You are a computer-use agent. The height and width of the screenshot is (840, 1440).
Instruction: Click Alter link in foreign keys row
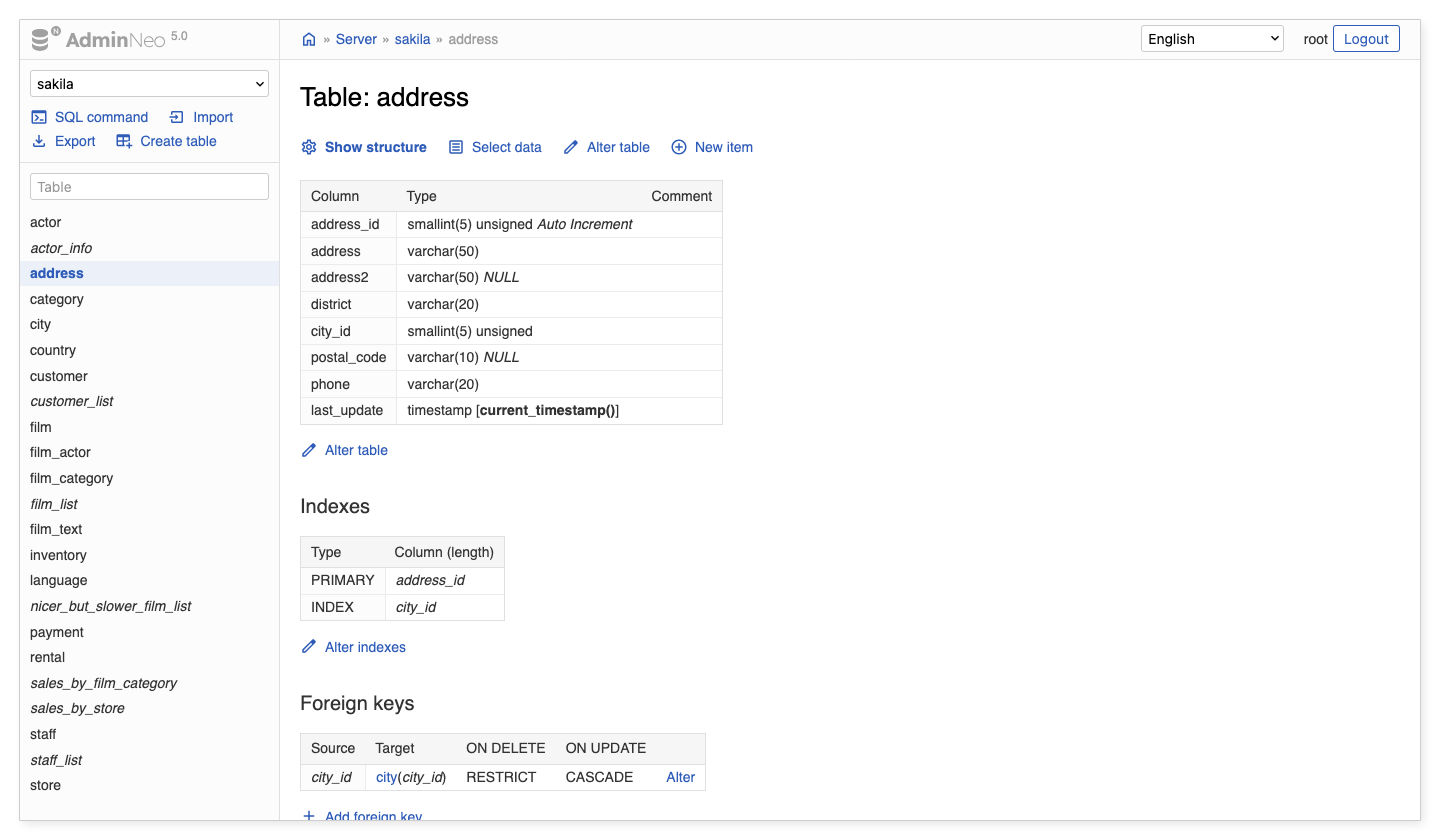click(x=680, y=777)
